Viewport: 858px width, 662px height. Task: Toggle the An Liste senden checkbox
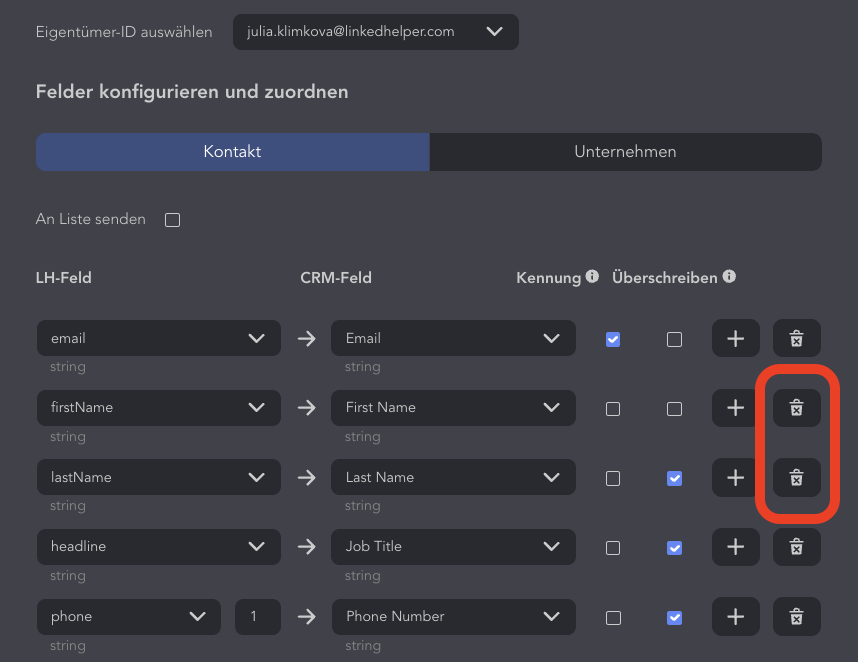[172, 220]
